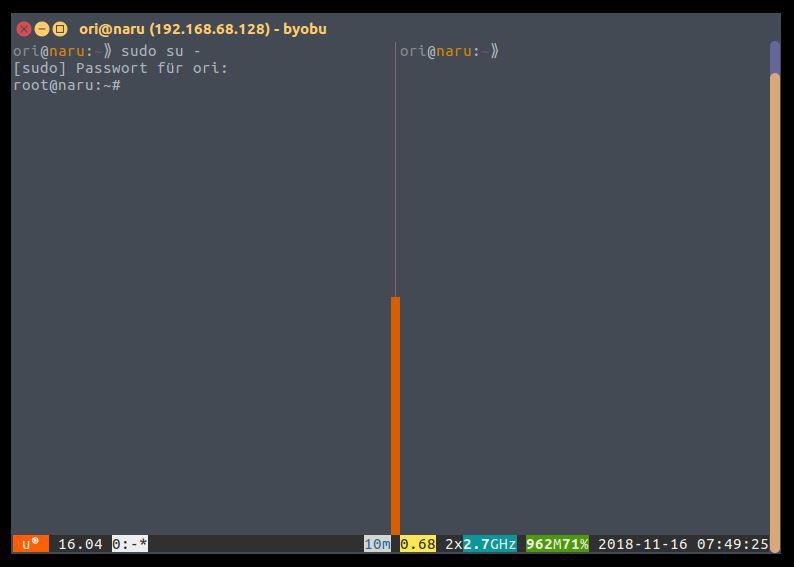
Task: Click the Ubuntu logo in status bar
Action: click(x=30, y=544)
